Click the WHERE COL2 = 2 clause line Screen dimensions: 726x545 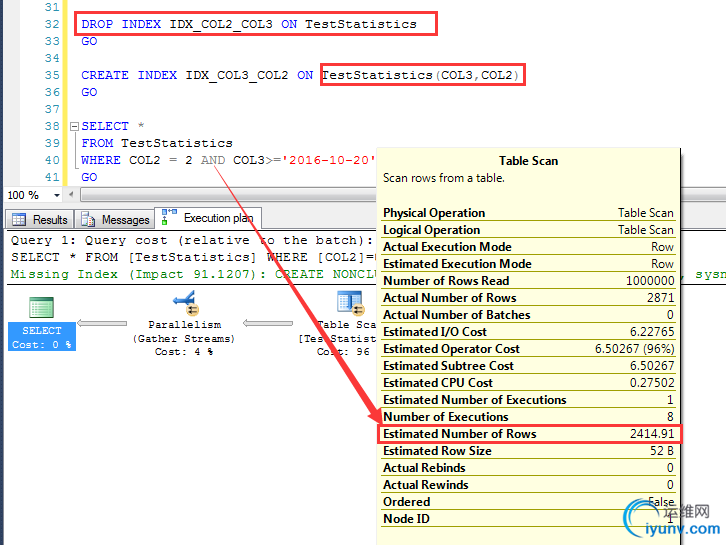point(228,160)
